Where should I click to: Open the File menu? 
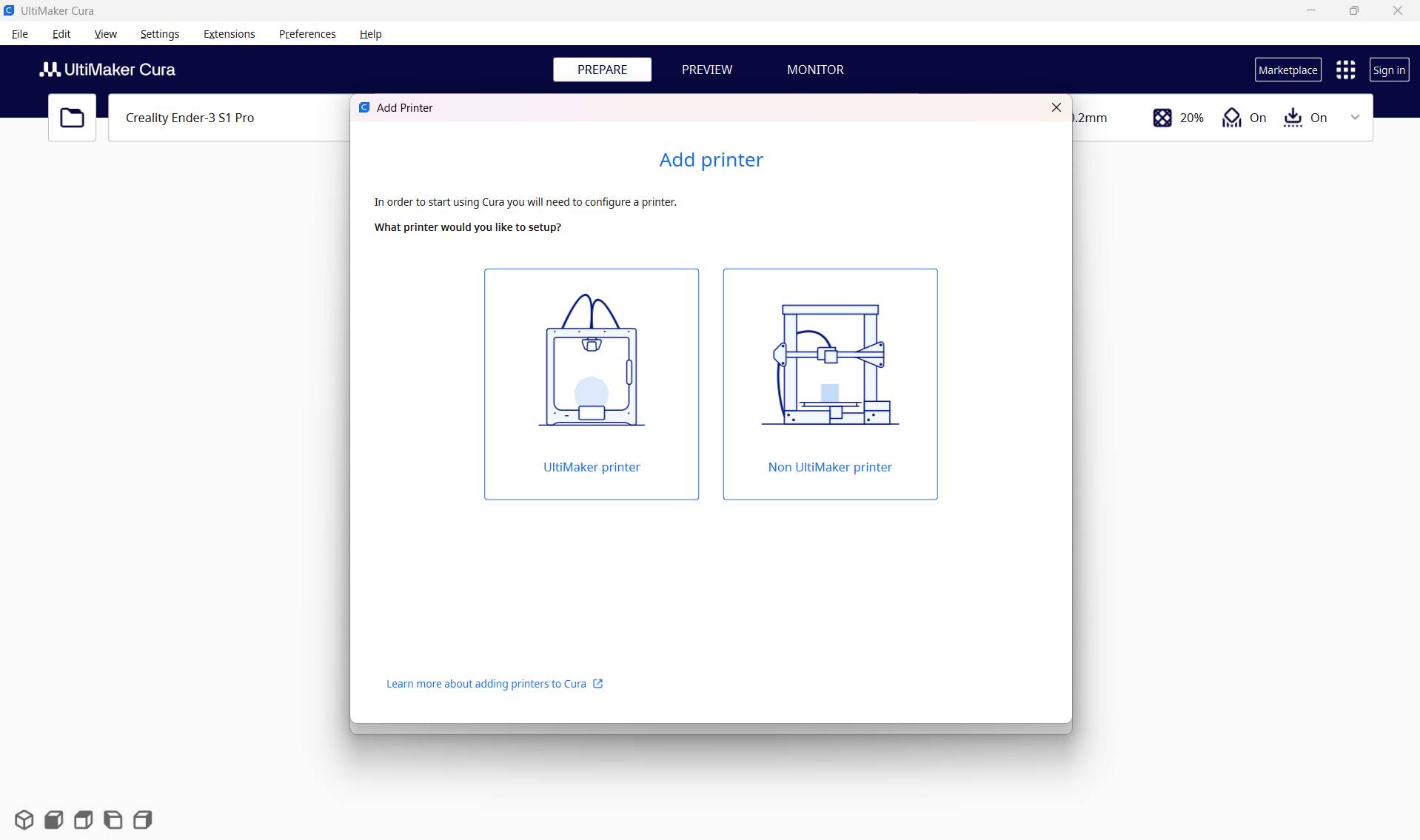[20, 34]
